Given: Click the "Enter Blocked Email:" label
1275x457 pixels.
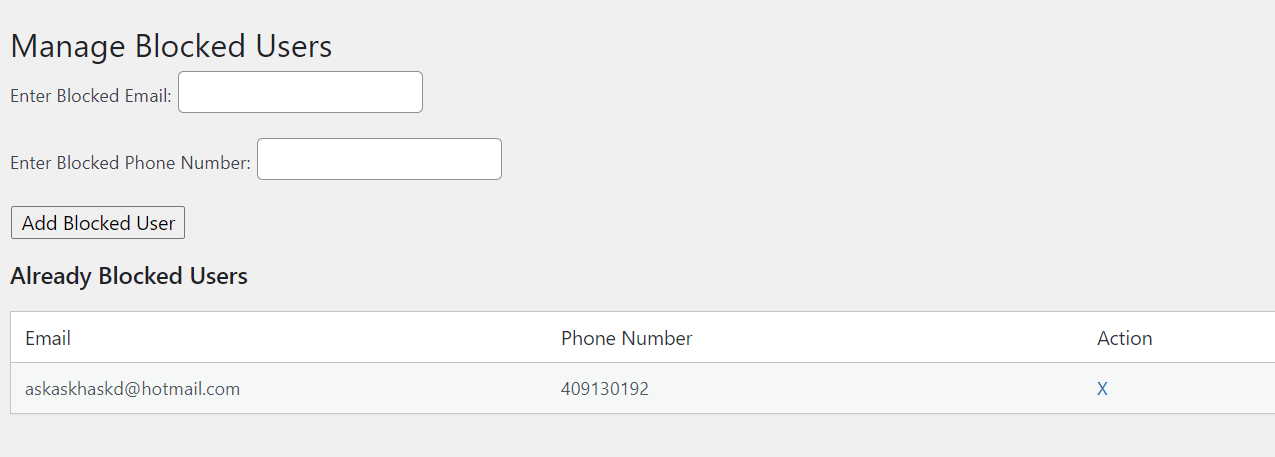Looking at the screenshot, I should tap(91, 96).
